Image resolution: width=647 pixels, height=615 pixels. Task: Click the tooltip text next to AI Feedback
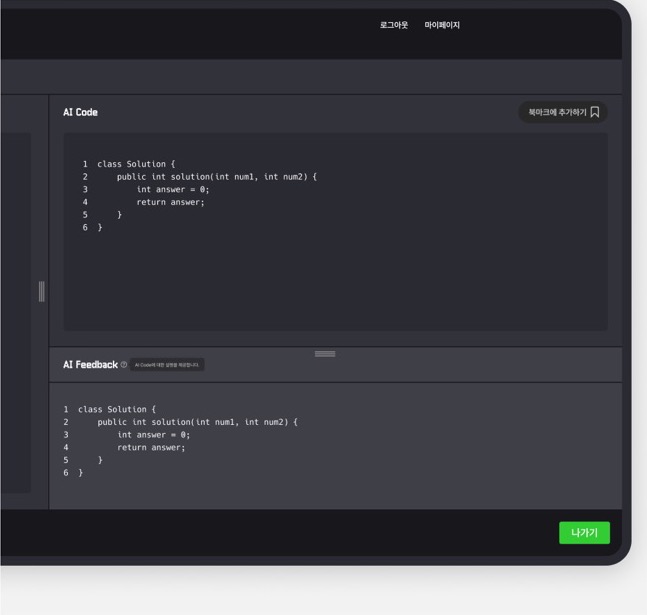click(167, 365)
